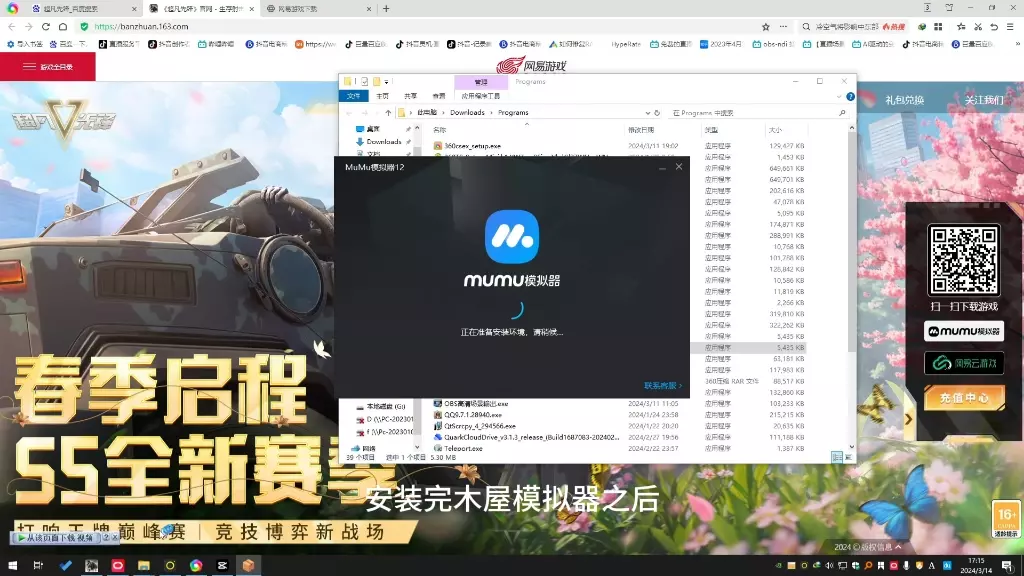Switch to the first browser tab
This screenshot has width=1024, height=576.
[x=85, y=8]
